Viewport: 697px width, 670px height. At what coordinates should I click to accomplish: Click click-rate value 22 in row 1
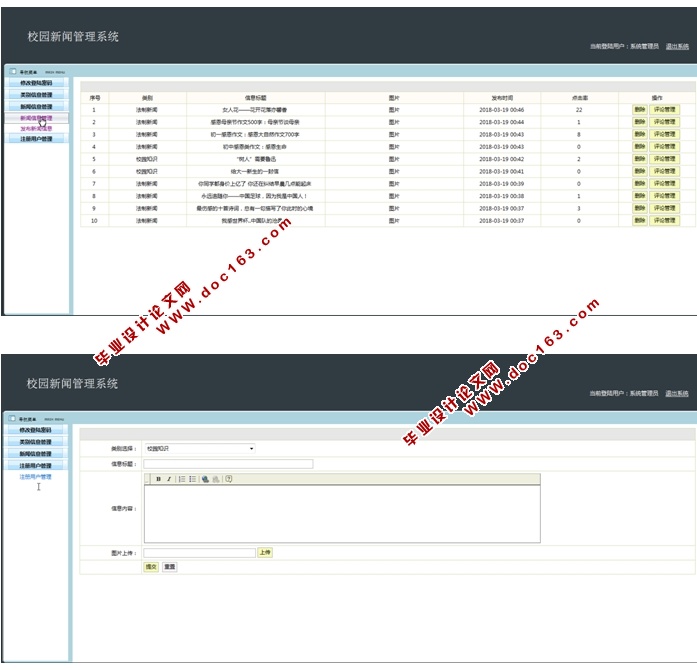[x=579, y=110]
